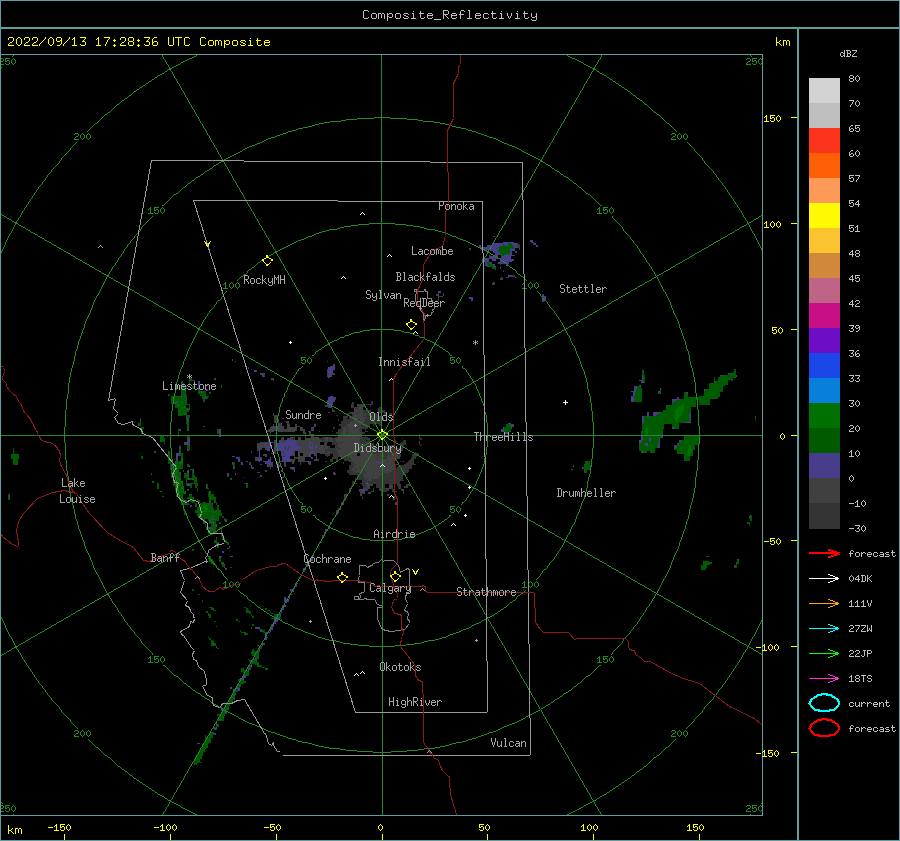
Task: Click the yellow diamond marker near Cochrane
Action: point(342,577)
